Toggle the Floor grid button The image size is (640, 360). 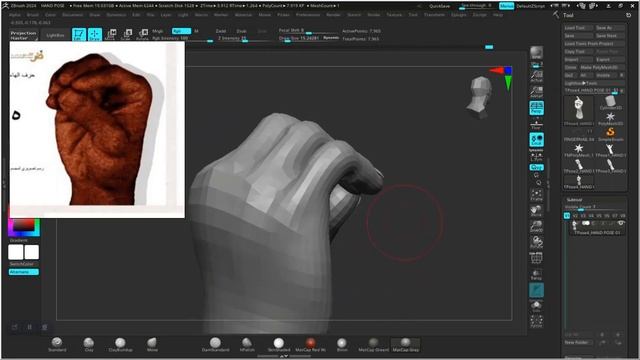tap(536, 124)
